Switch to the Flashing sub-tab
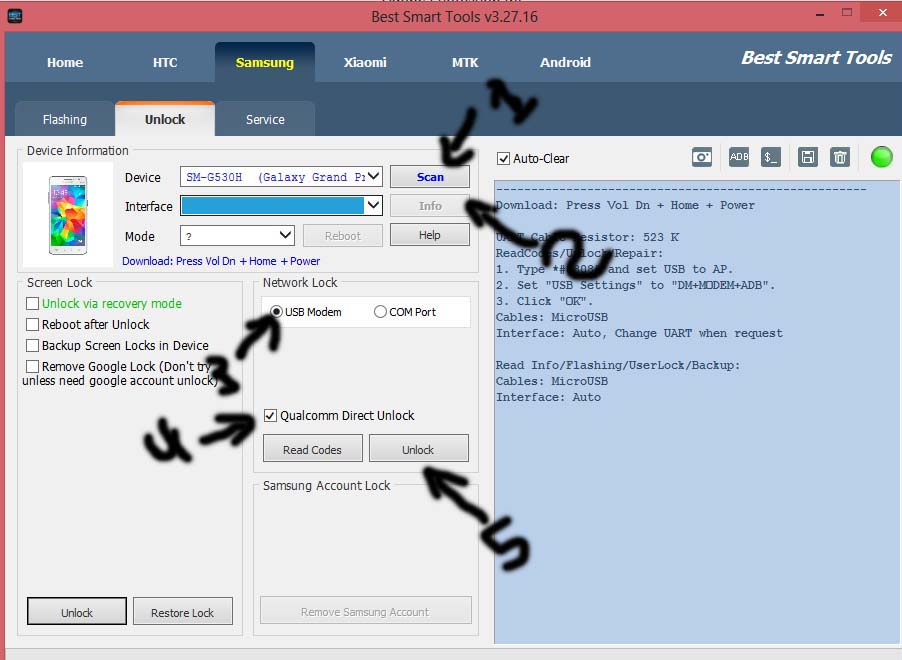Viewport: 902px width, 660px height. pos(65,119)
